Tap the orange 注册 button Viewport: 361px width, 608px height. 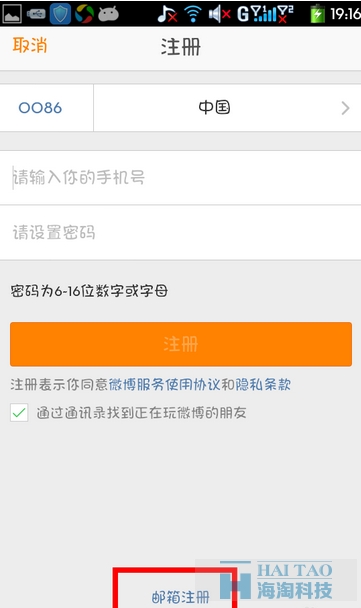tap(181, 344)
